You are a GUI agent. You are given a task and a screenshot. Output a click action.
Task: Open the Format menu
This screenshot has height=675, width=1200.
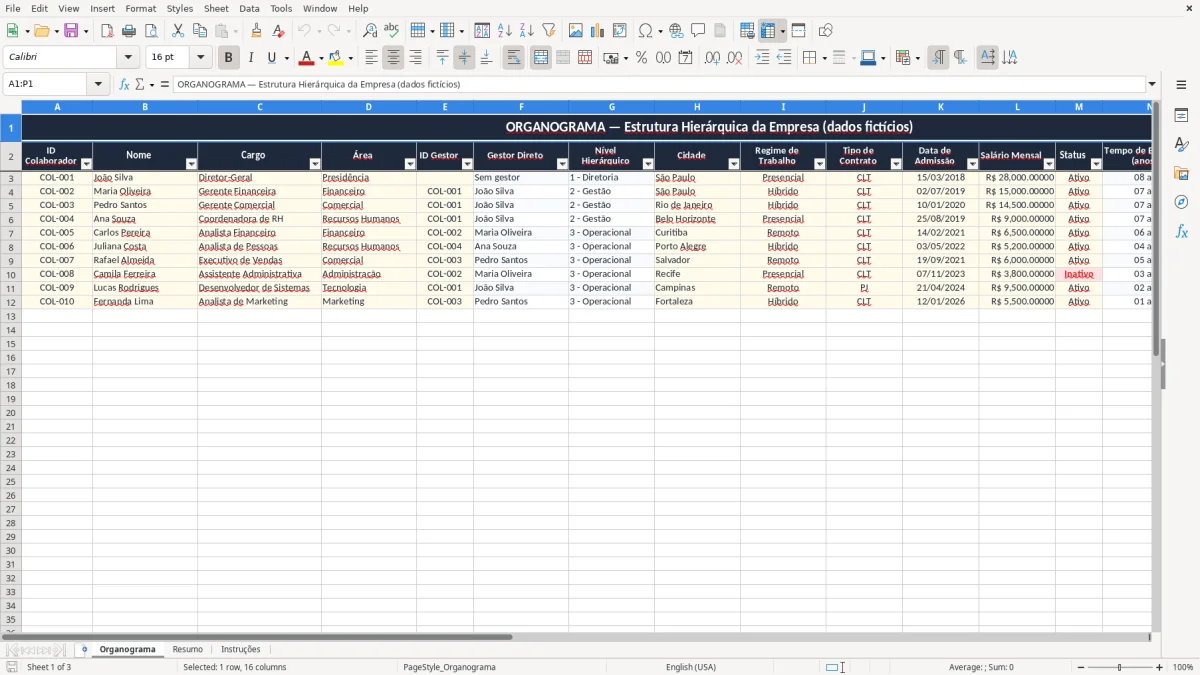[141, 8]
